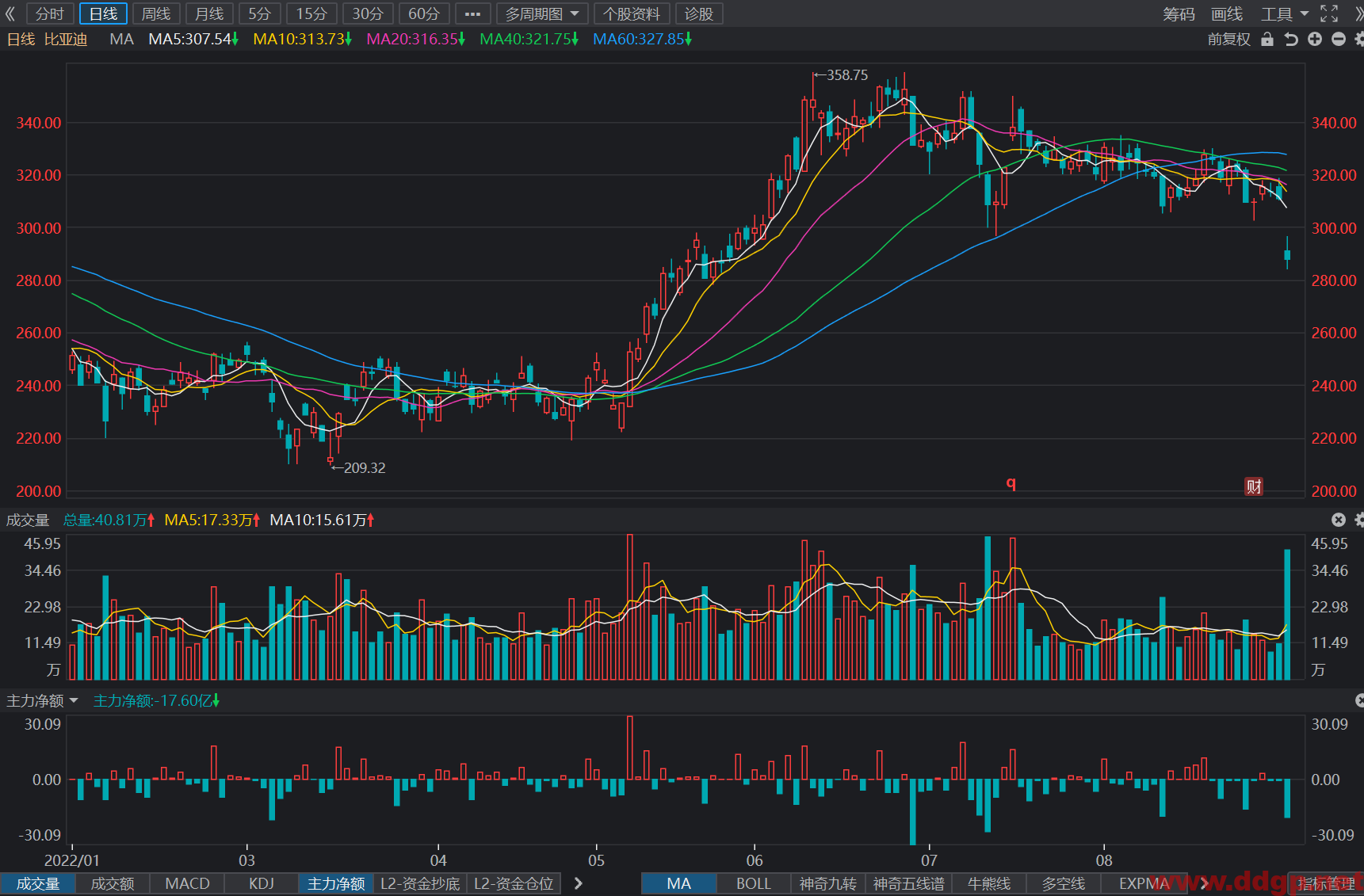
Task: Click 主力净额:-17.60亿 value readout
Action: point(156,700)
